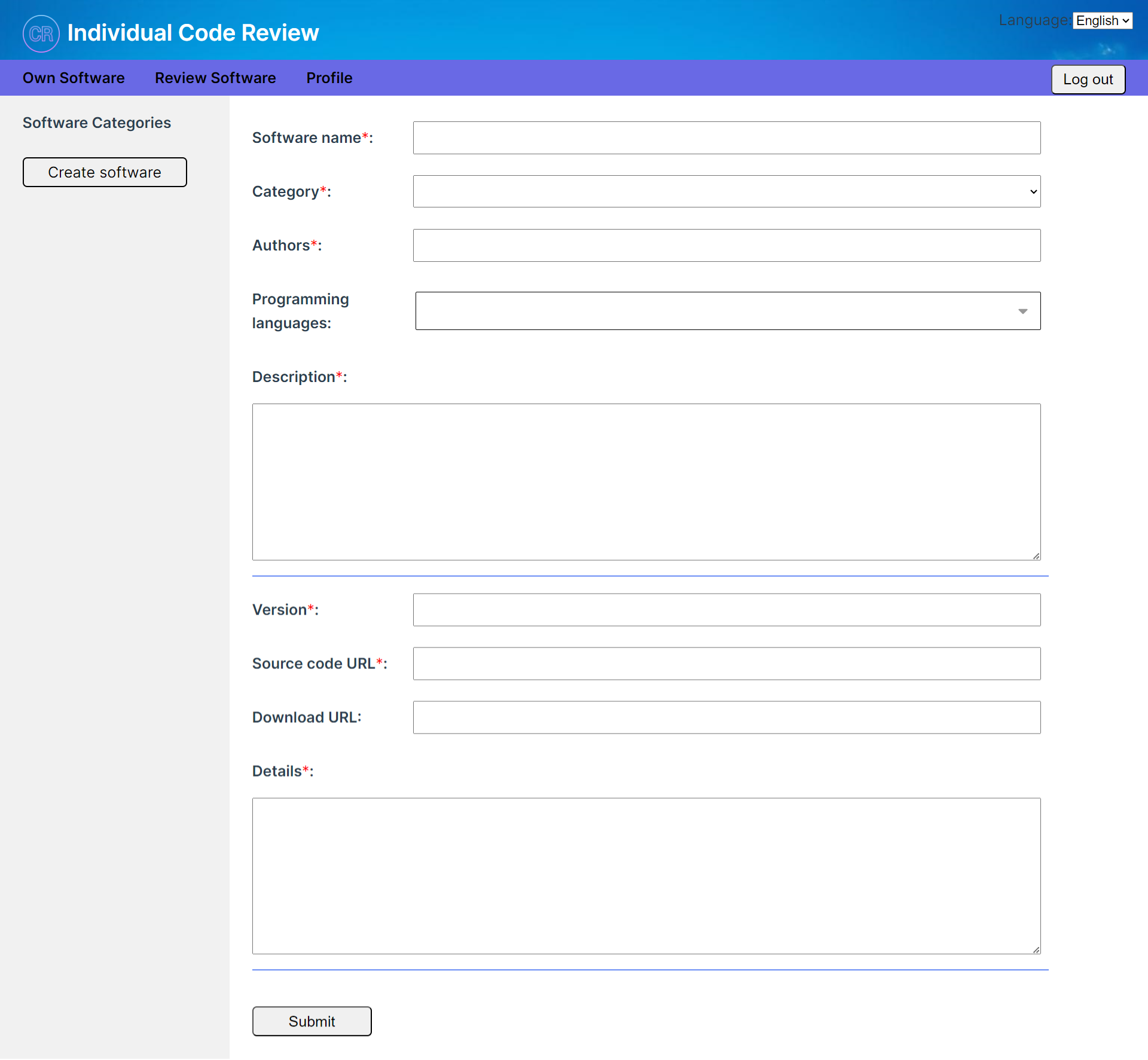Click the Source code URL label

(x=319, y=664)
